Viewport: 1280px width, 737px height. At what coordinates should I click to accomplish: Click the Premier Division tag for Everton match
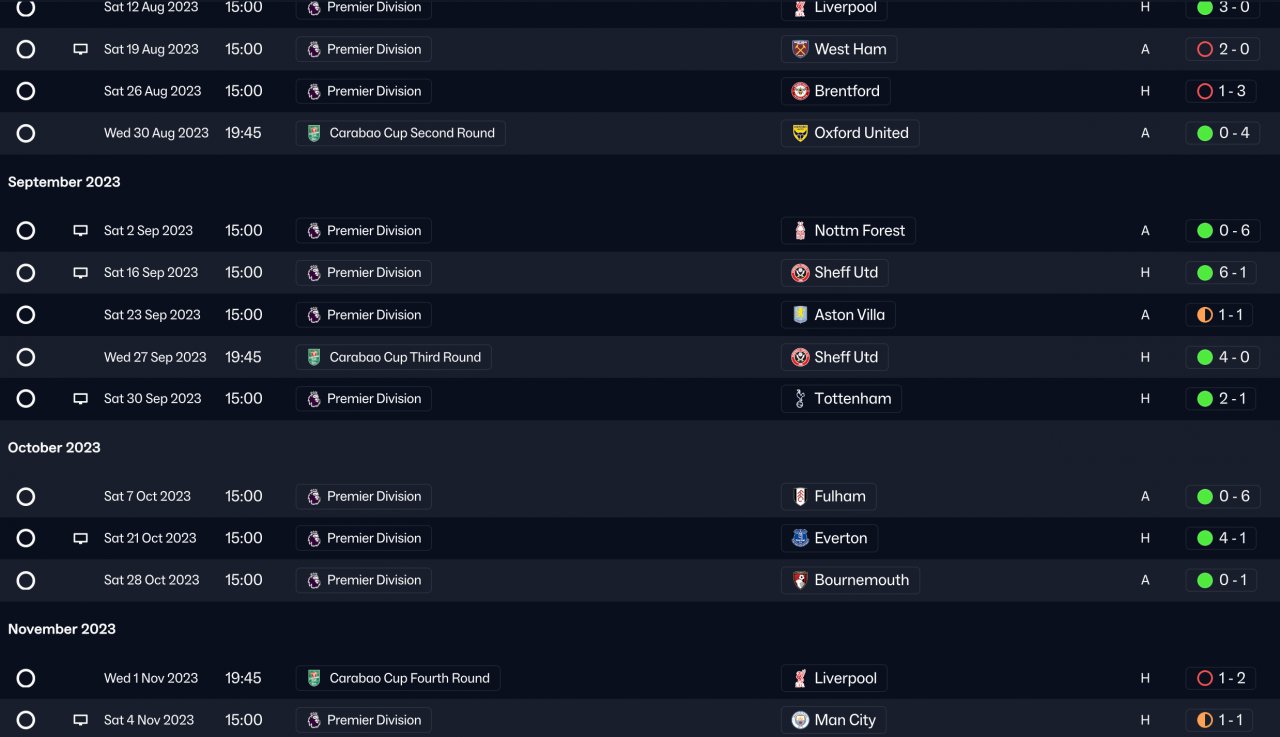(x=364, y=538)
